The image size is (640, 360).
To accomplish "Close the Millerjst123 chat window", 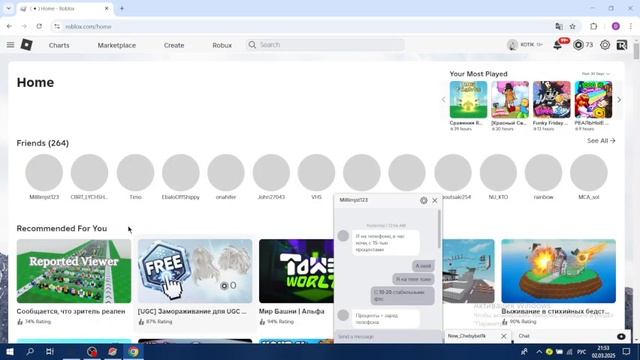I will (x=435, y=200).
